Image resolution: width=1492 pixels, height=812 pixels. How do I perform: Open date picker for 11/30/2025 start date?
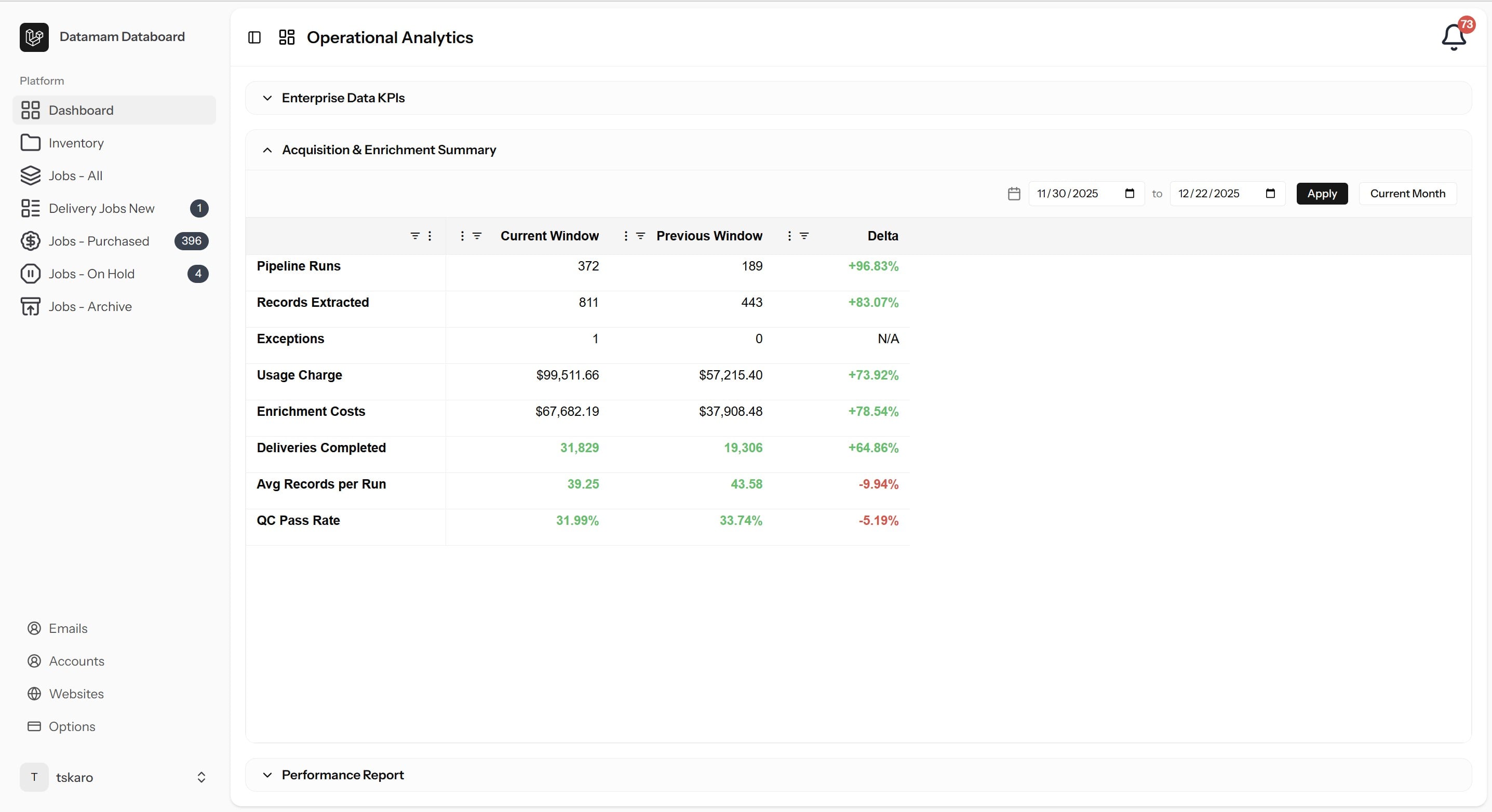click(1129, 194)
